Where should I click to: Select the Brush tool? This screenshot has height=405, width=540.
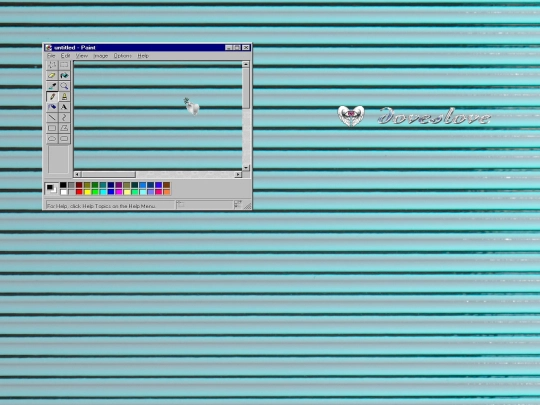[x=64, y=97]
